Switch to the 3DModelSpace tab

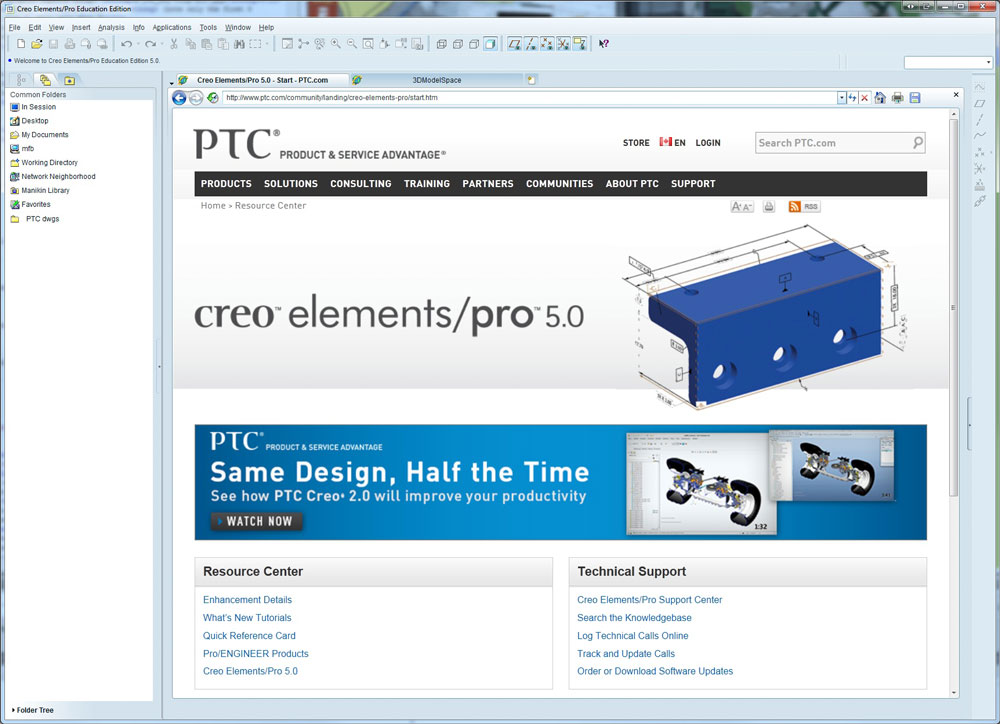pyautogui.click(x=436, y=80)
